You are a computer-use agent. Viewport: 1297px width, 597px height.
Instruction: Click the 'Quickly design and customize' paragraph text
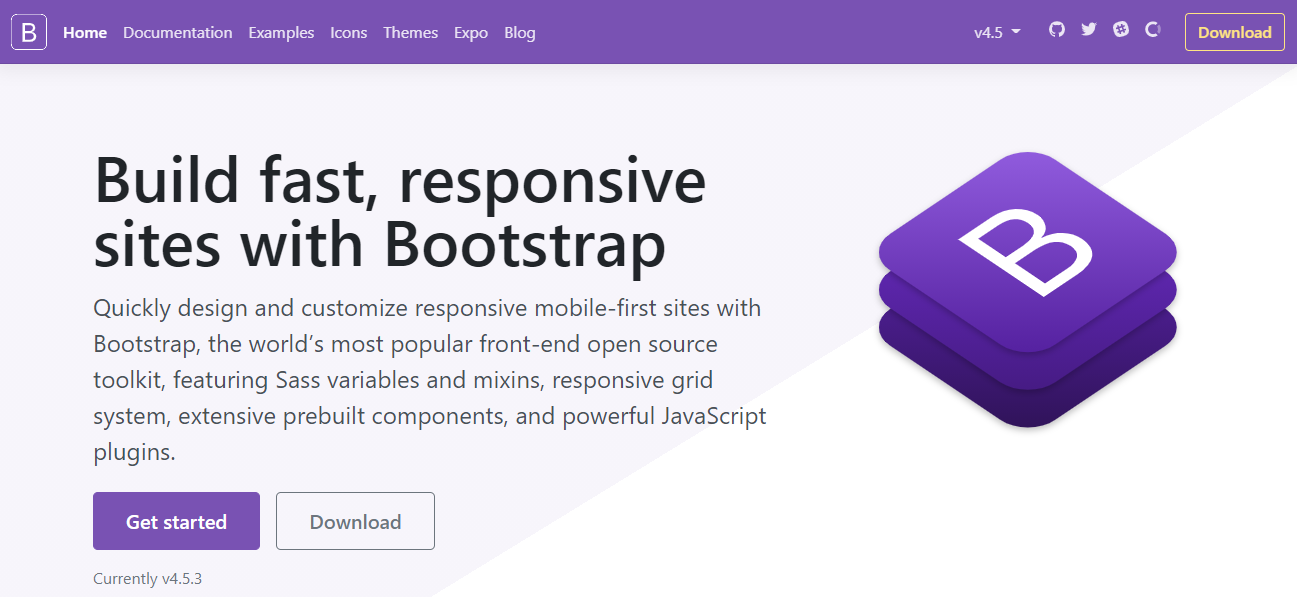point(430,380)
